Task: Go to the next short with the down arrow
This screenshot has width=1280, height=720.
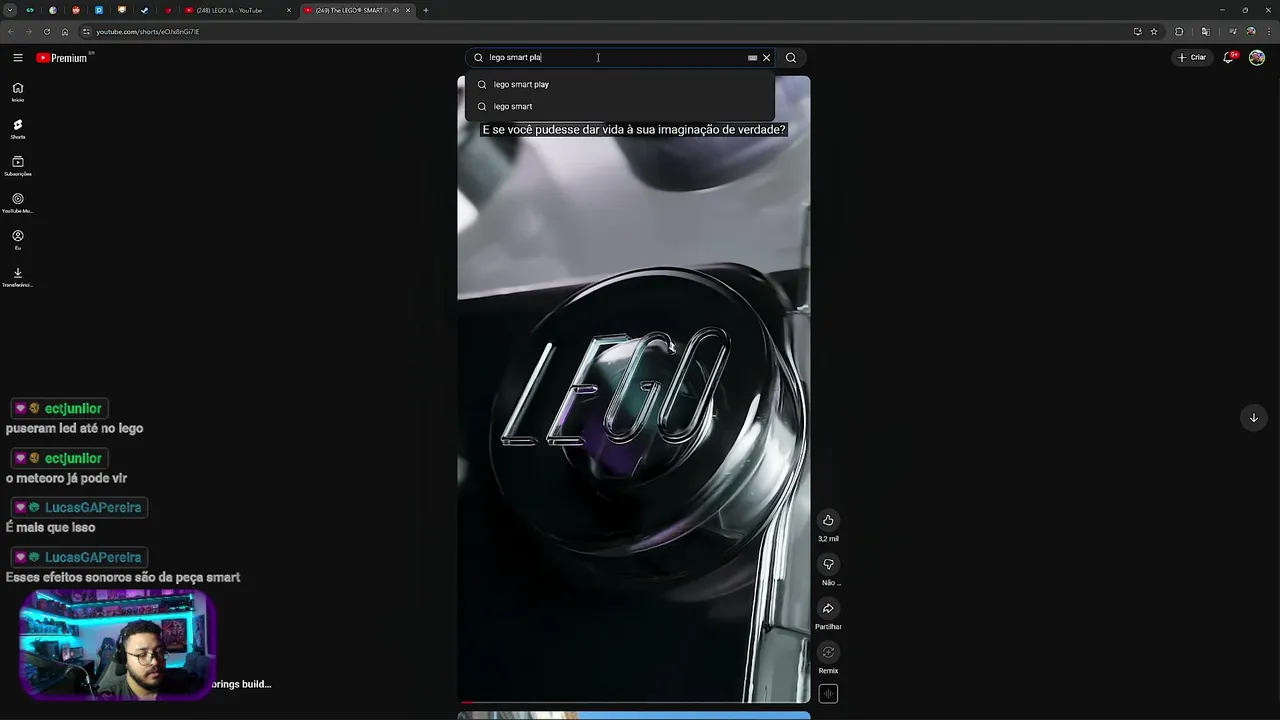Action: point(1253,418)
